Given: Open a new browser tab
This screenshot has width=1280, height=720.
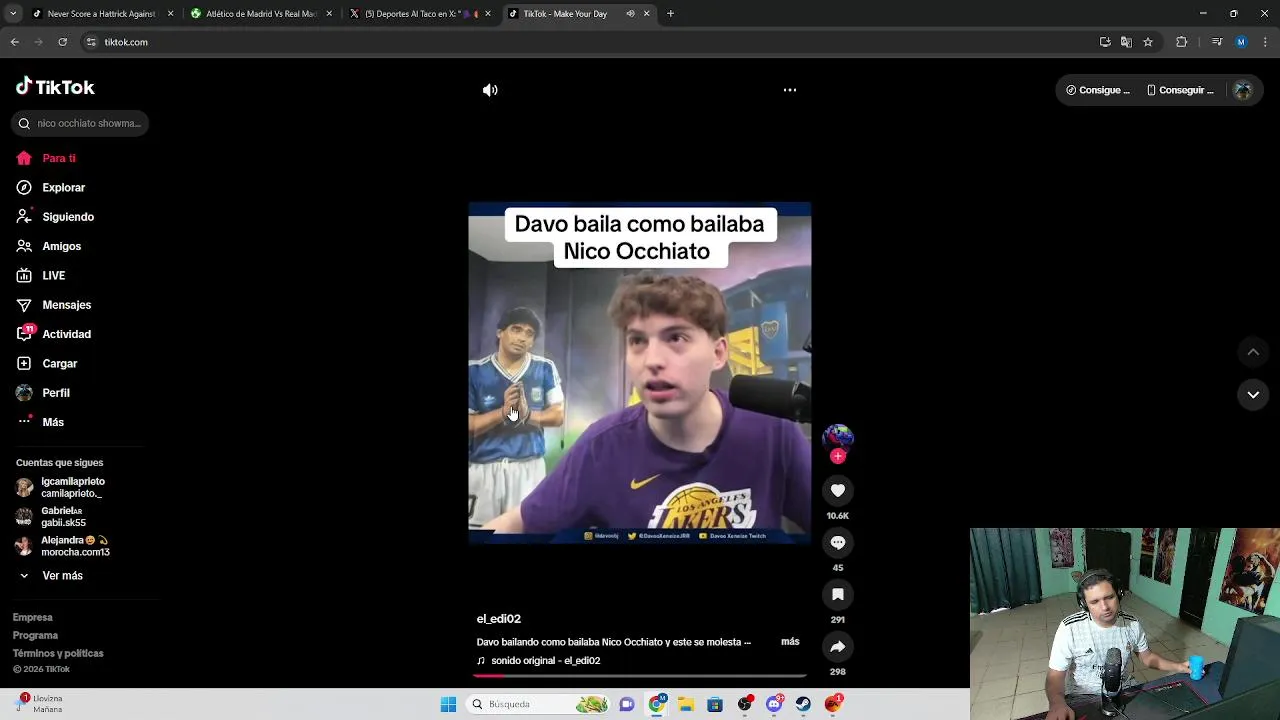Looking at the screenshot, I should click(670, 14).
